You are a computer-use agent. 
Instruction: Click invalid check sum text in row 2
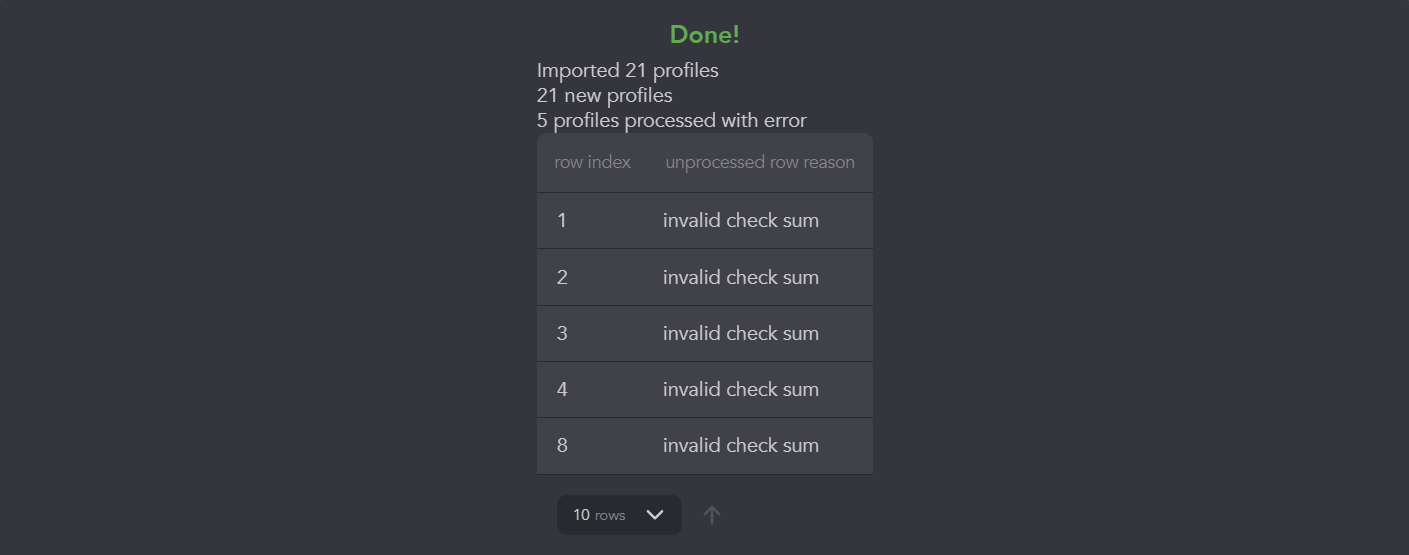[741, 277]
